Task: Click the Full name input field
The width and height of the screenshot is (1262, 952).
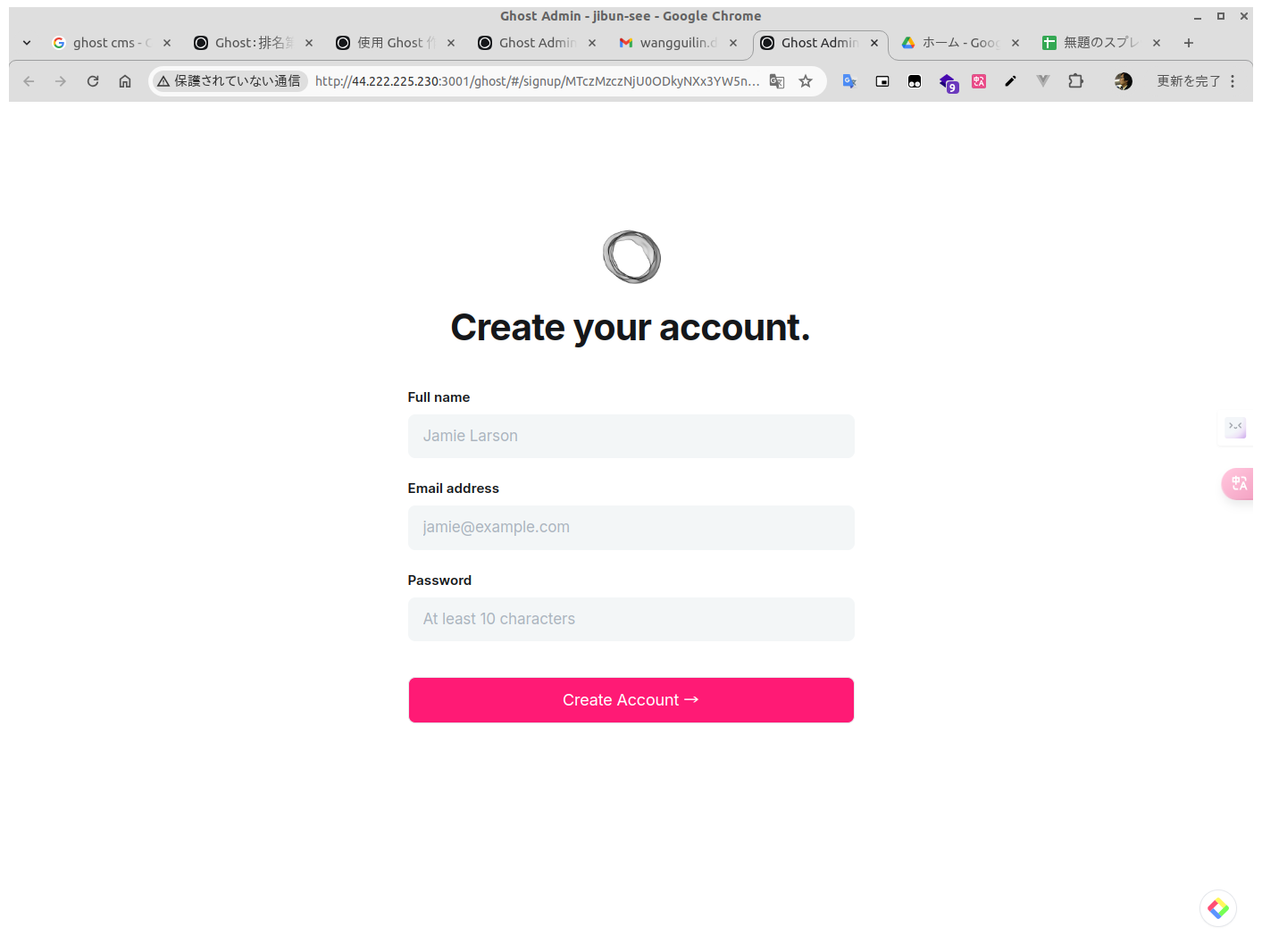Action: 631,436
